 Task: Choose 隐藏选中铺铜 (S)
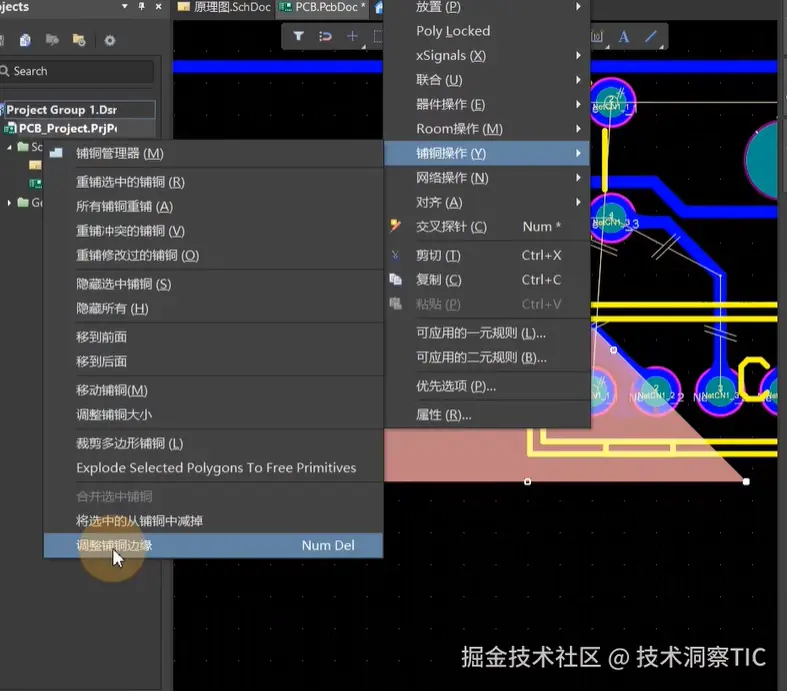coord(213,284)
